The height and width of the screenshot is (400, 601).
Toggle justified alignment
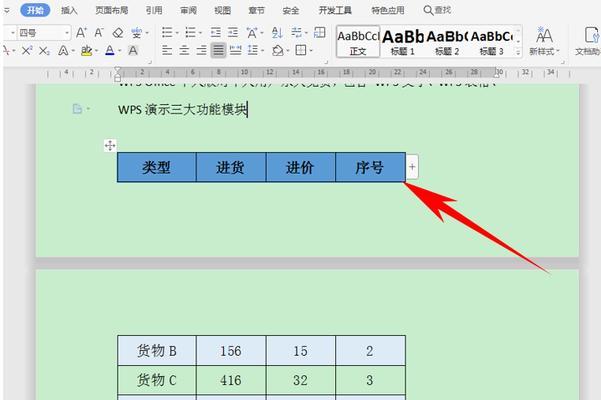click(x=218, y=50)
